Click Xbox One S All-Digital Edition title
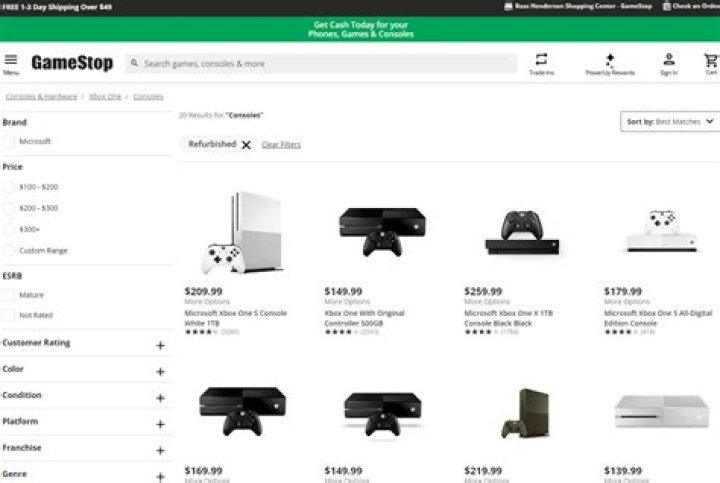 [x=658, y=318]
